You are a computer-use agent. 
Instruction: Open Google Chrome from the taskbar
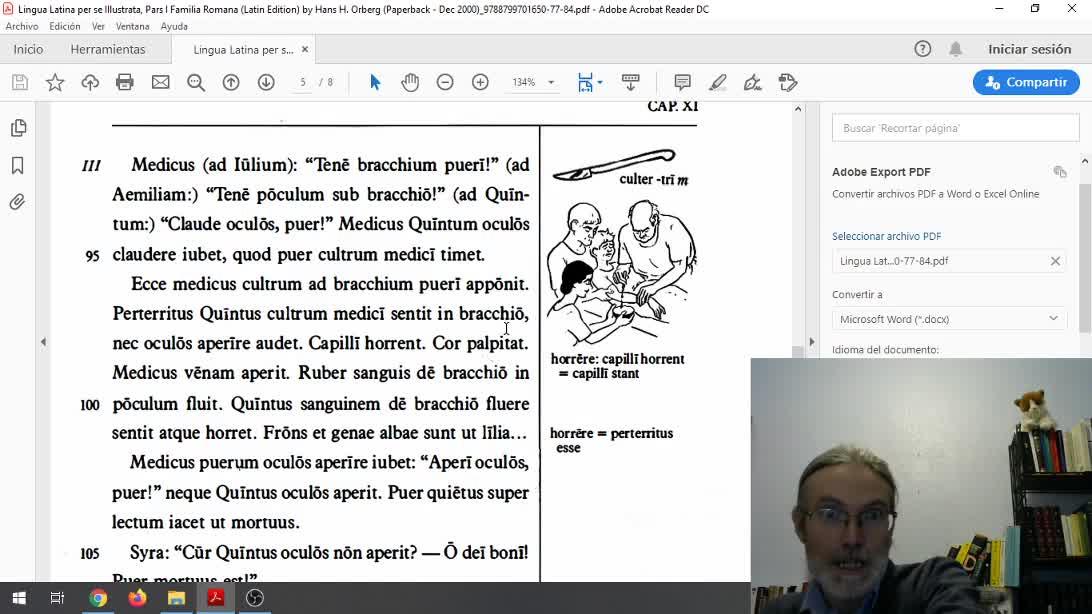tap(98, 598)
